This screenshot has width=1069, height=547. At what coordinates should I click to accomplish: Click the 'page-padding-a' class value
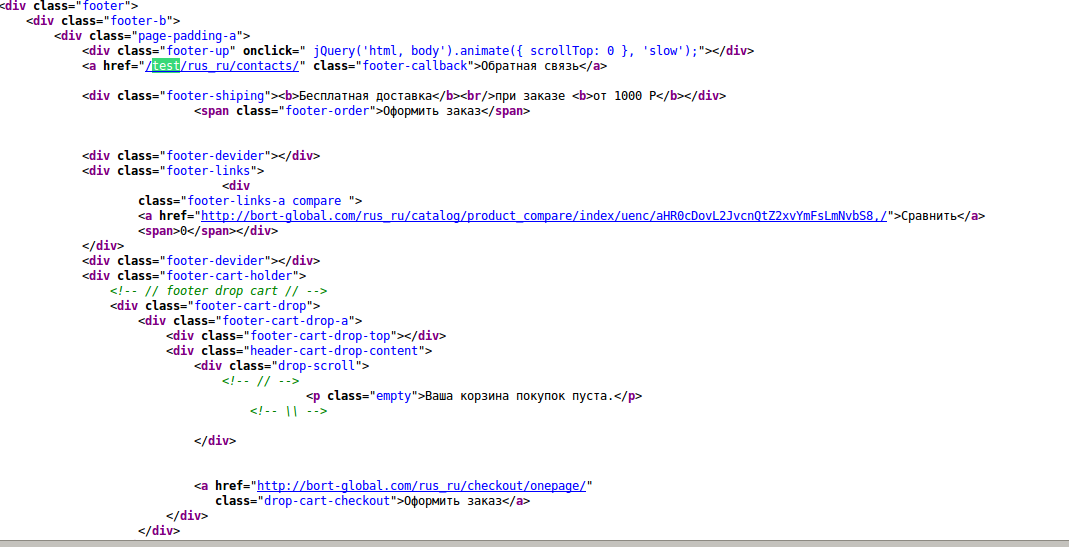click(187, 35)
